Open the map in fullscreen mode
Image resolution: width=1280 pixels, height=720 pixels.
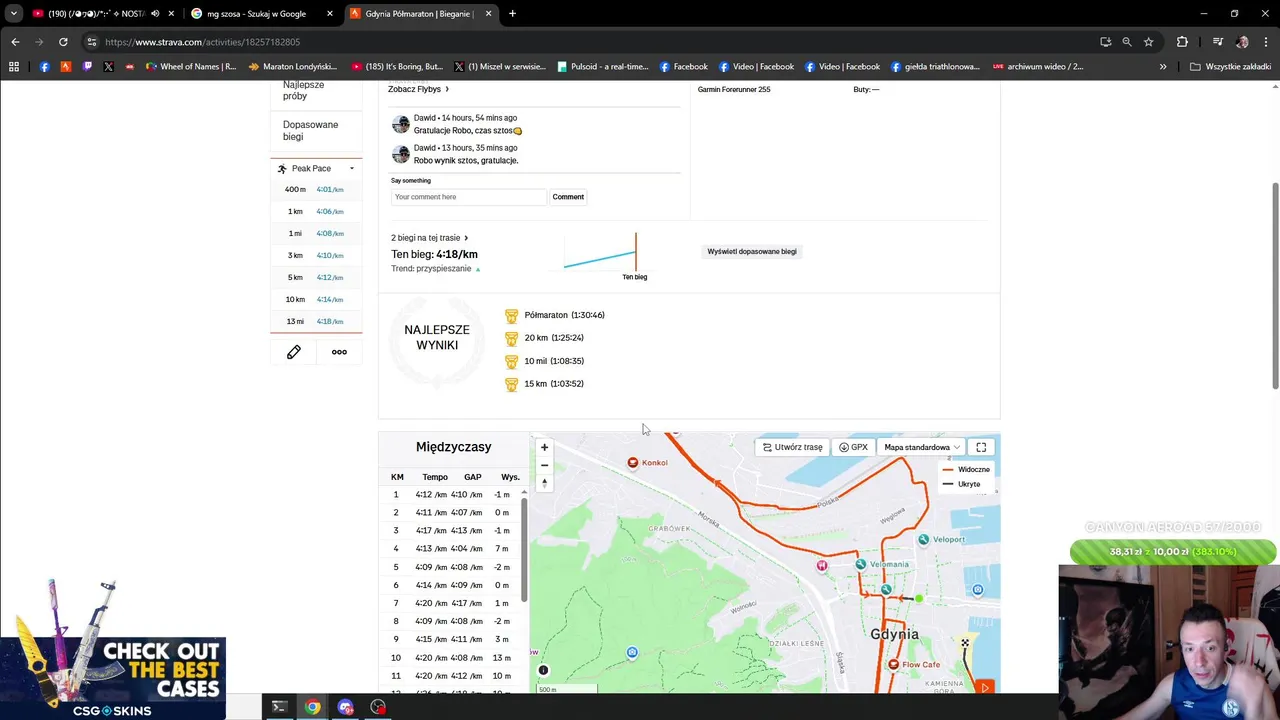(x=981, y=447)
